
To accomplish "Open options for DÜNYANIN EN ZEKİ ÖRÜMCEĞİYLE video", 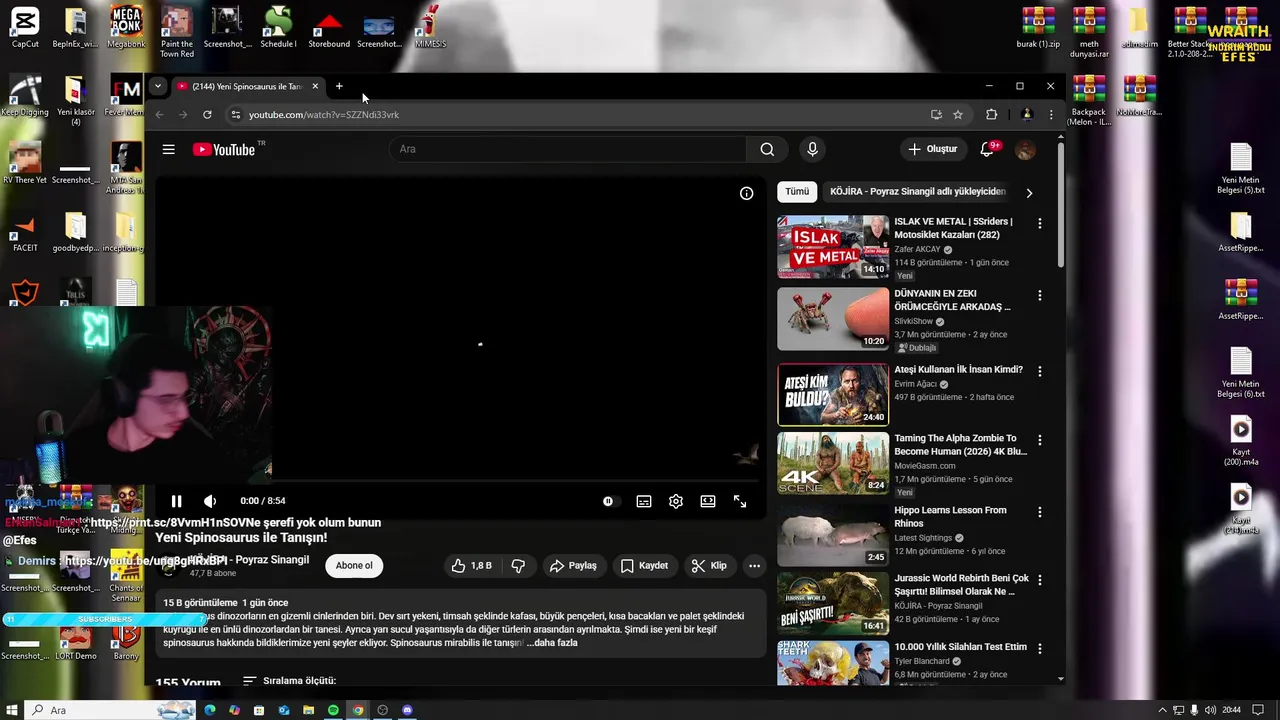I will 1040,295.
